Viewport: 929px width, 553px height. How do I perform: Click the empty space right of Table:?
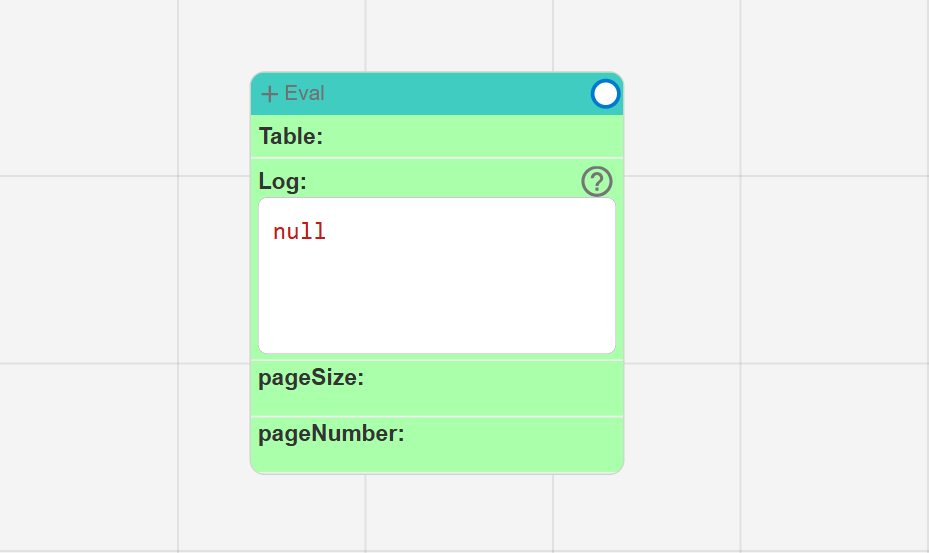tap(471, 136)
